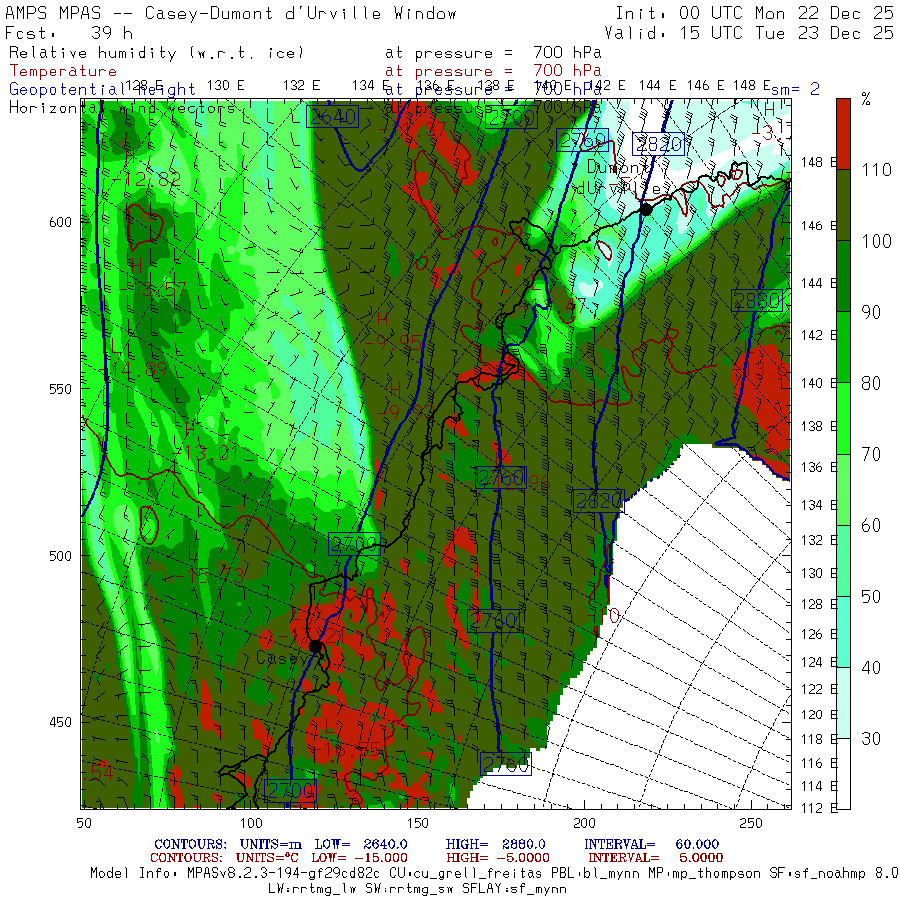
Task: Click the 50–60% aqua-green color bar segment
Action: tap(843, 561)
